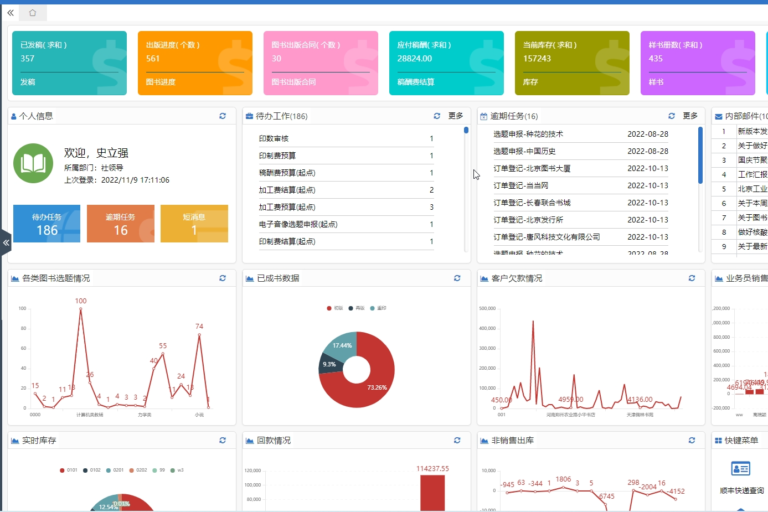Click 更多 in 待办工作 panel
The width and height of the screenshot is (768, 512).
click(x=456, y=116)
